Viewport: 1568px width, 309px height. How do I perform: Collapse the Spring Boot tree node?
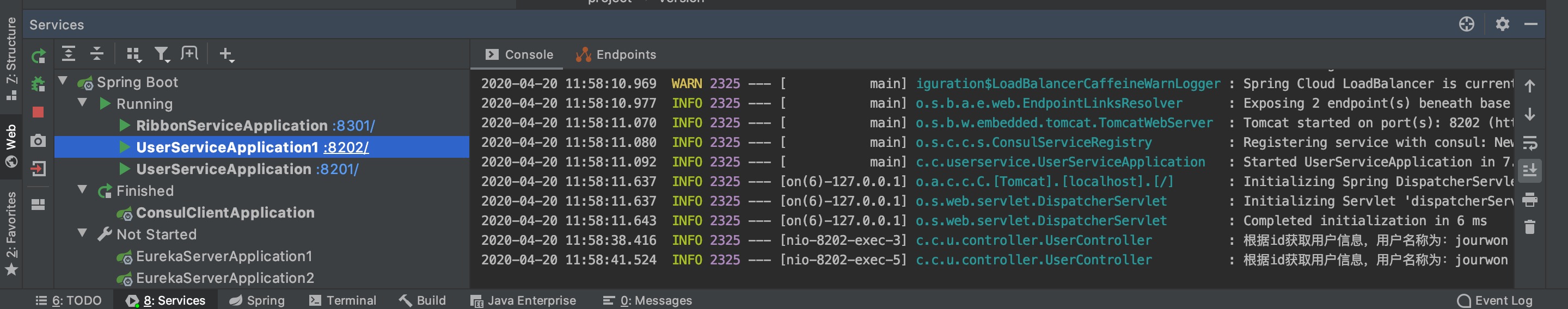click(x=63, y=81)
